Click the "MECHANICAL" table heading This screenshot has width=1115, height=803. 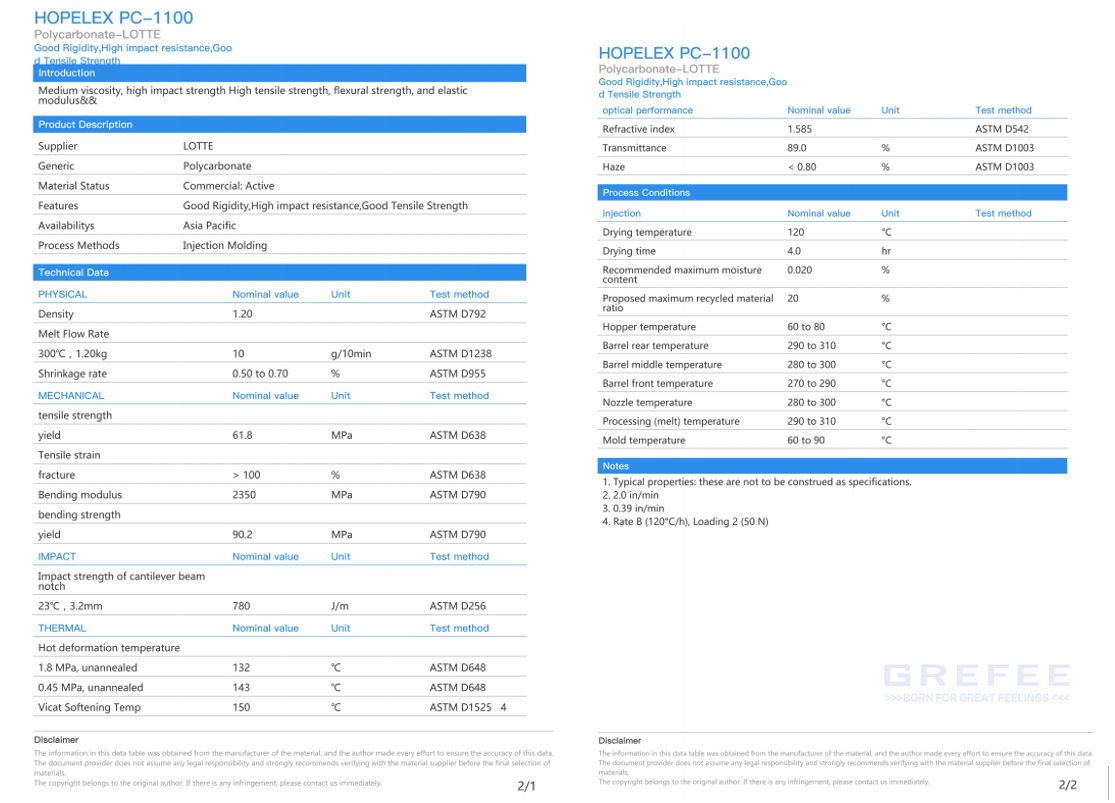pos(71,395)
